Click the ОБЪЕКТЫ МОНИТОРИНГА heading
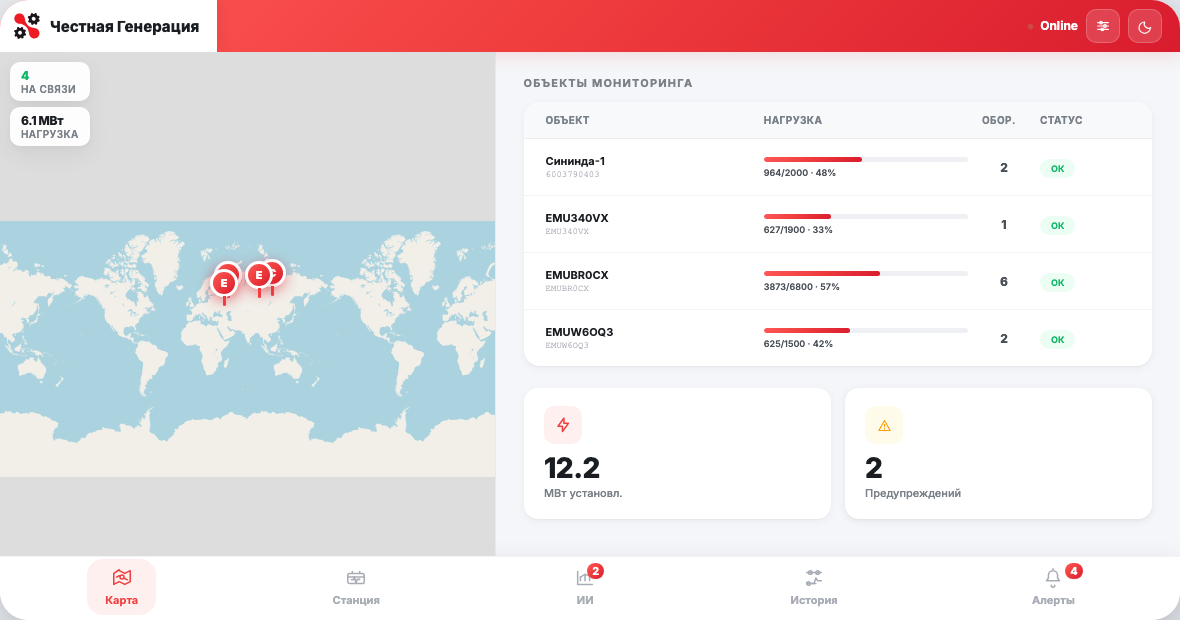This screenshot has width=1180, height=620. tap(608, 83)
